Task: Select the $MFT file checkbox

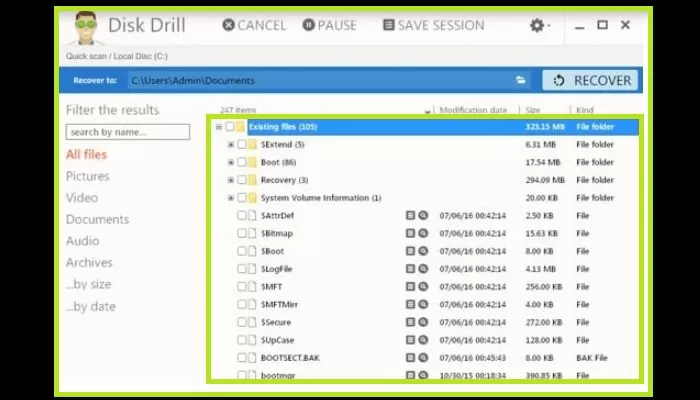Action: tap(242, 287)
